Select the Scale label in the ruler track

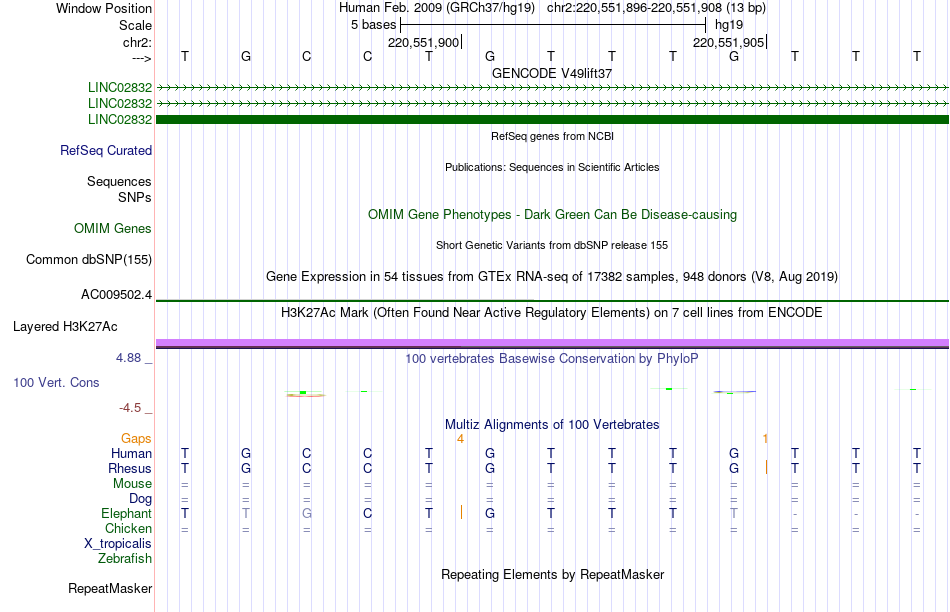(x=135, y=25)
